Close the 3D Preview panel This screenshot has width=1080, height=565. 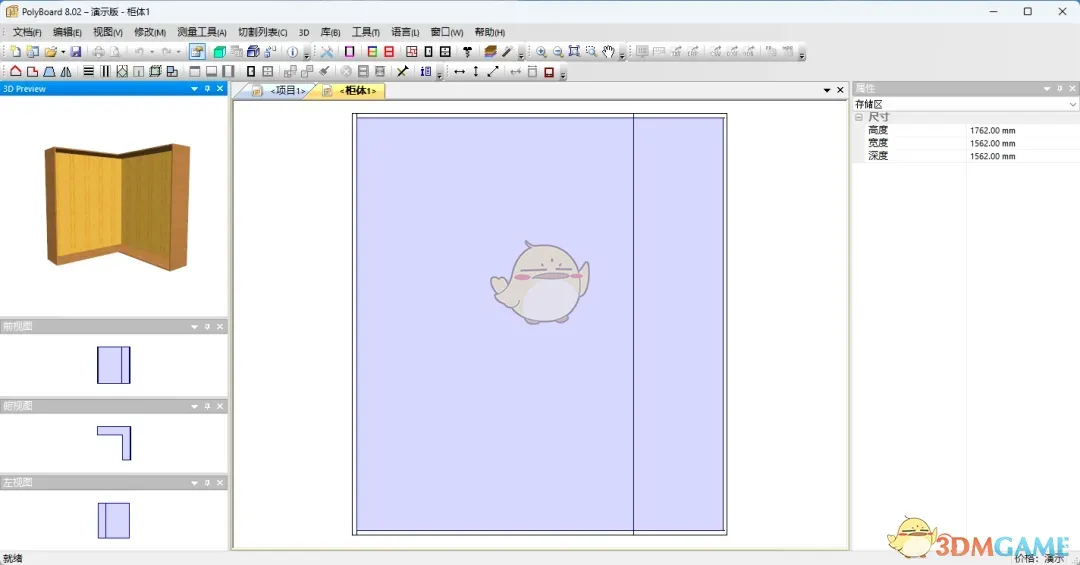(x=220, y=89)
